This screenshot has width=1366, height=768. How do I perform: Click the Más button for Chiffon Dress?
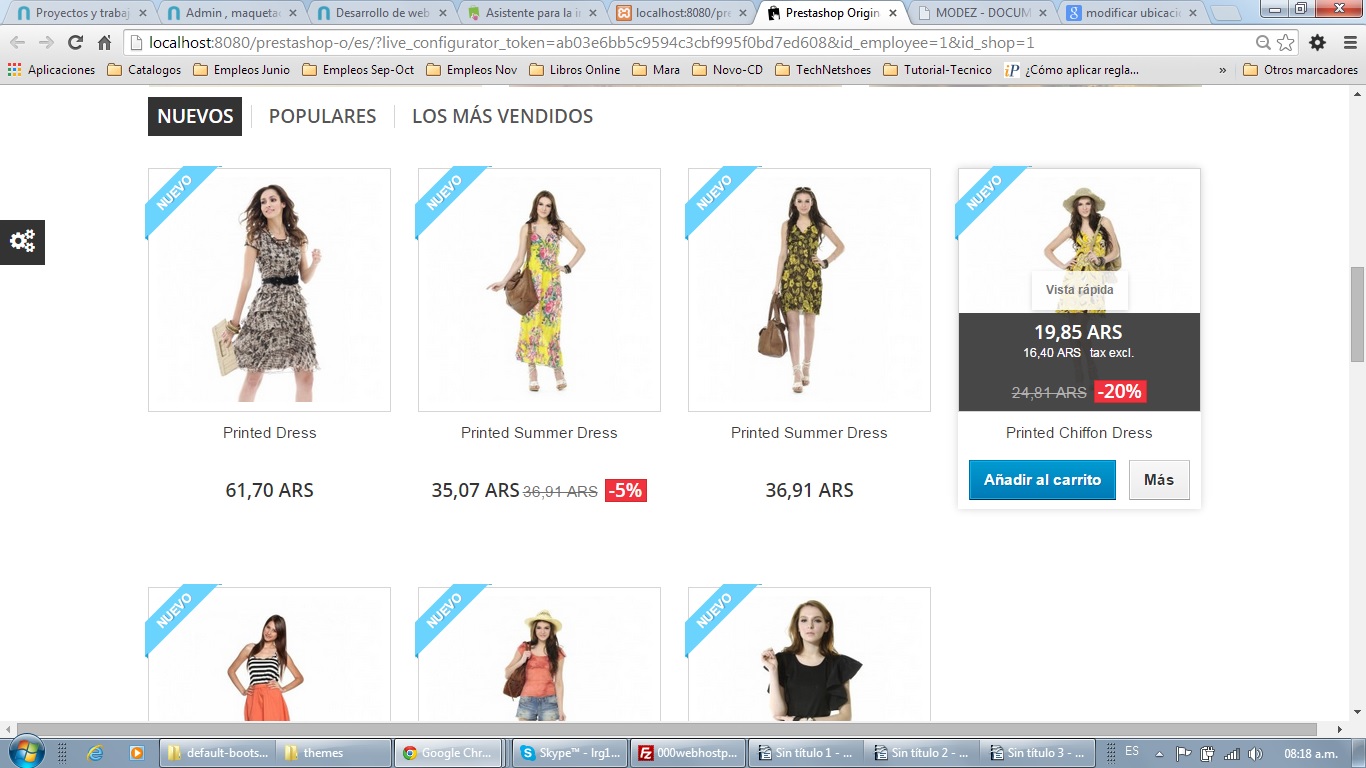(1159, 480)
